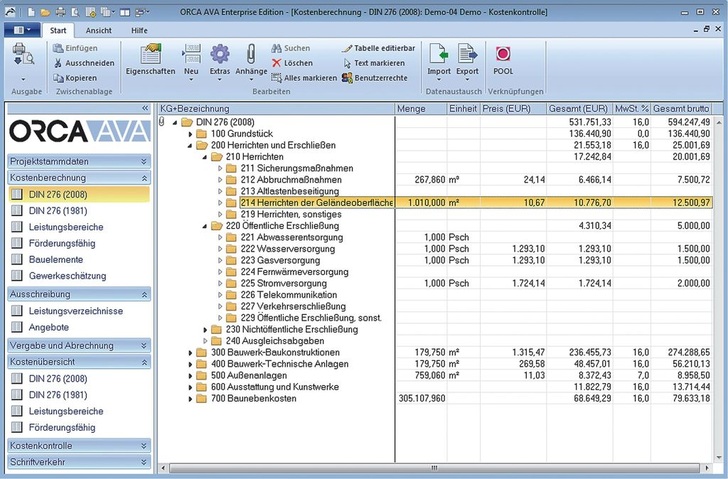
Task: Expand the Projektstammdaten sidebar section
Action: [144, 161]
